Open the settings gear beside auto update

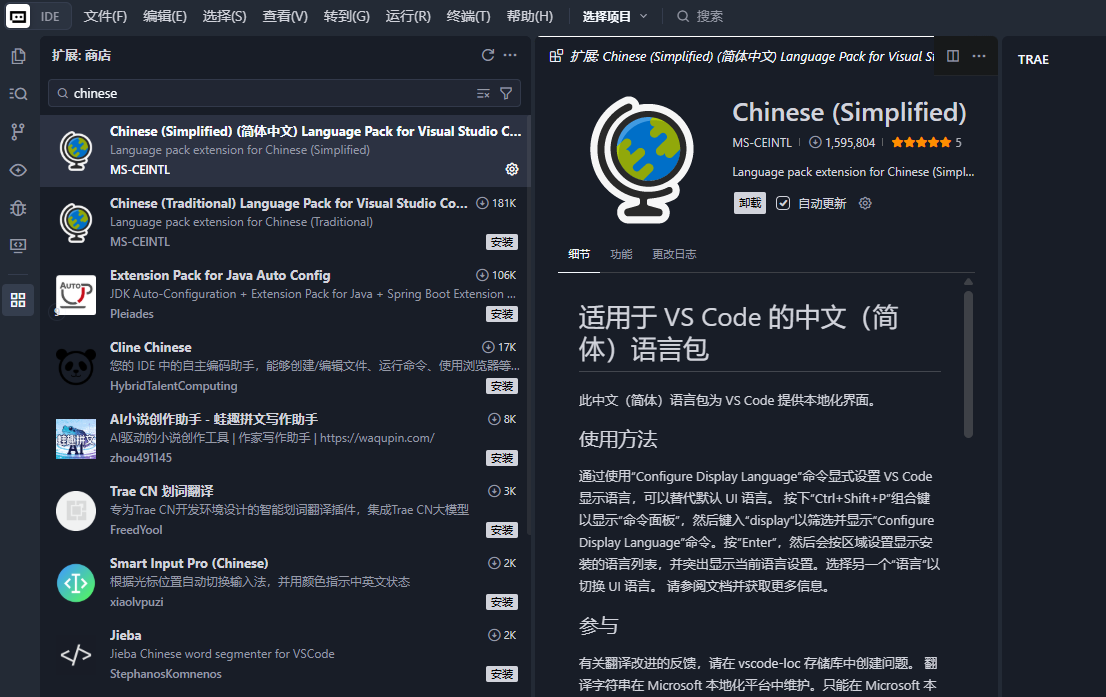(x=865, y=203)
